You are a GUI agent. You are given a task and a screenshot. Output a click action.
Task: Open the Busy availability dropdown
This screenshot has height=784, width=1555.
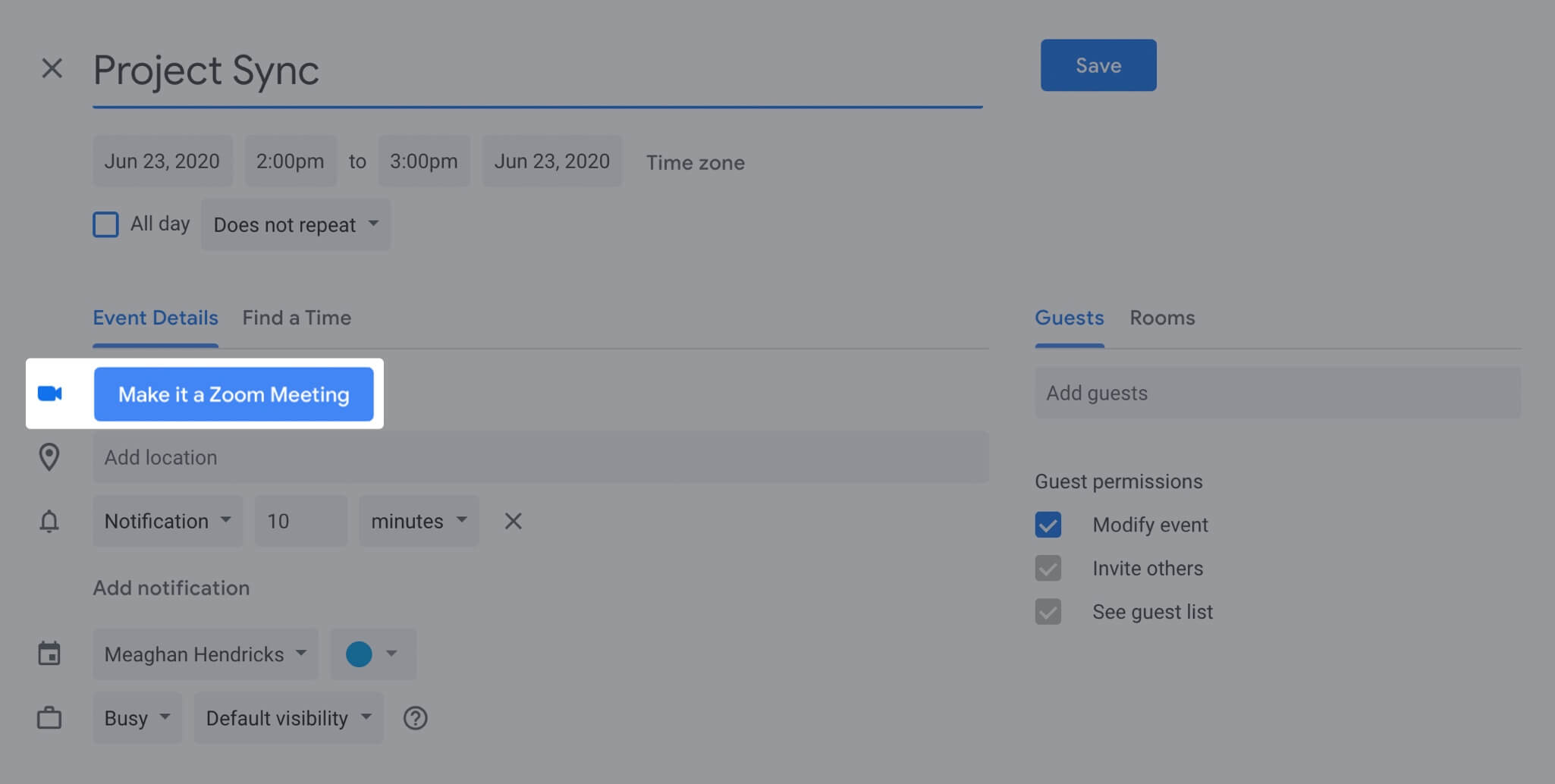pyautogui.click(x=137, y=717)
